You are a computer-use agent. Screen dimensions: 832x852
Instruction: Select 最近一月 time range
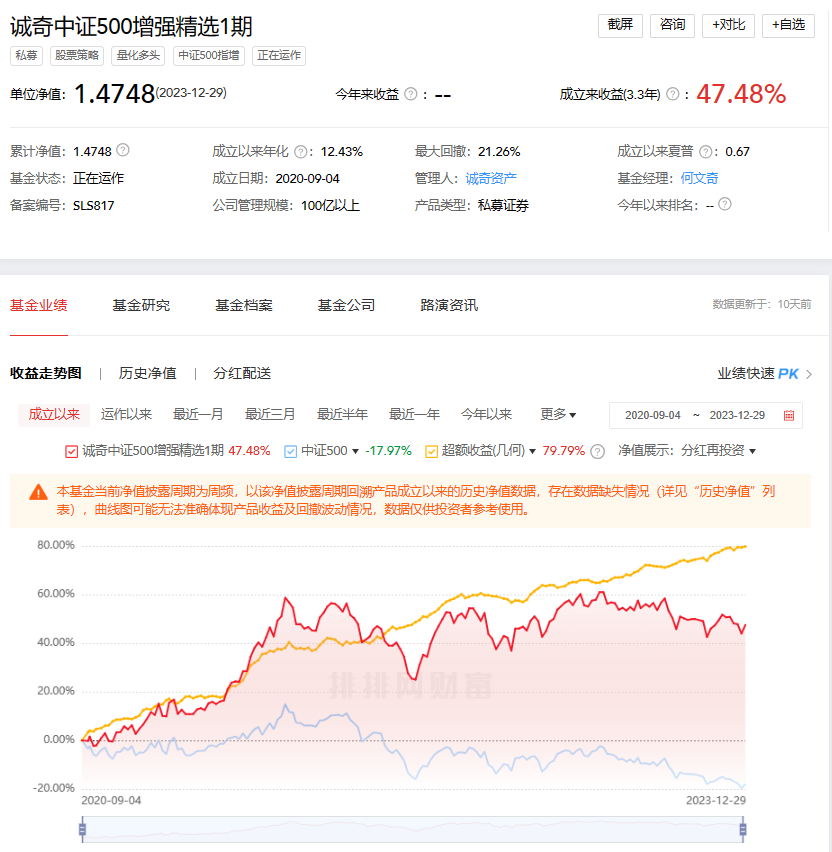point(198,415)
